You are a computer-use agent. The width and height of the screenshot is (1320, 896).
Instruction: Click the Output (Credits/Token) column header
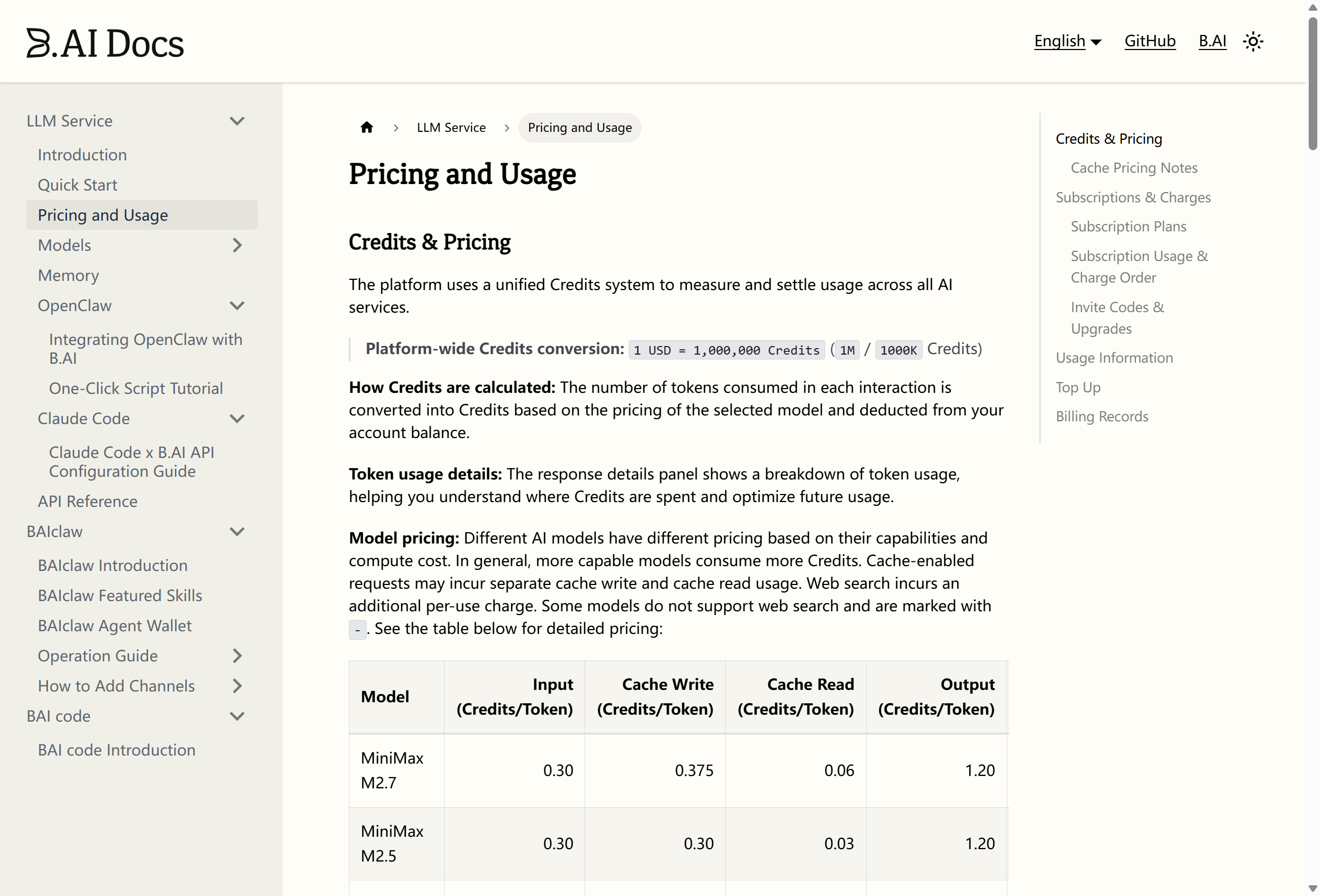tap(937, 697)
